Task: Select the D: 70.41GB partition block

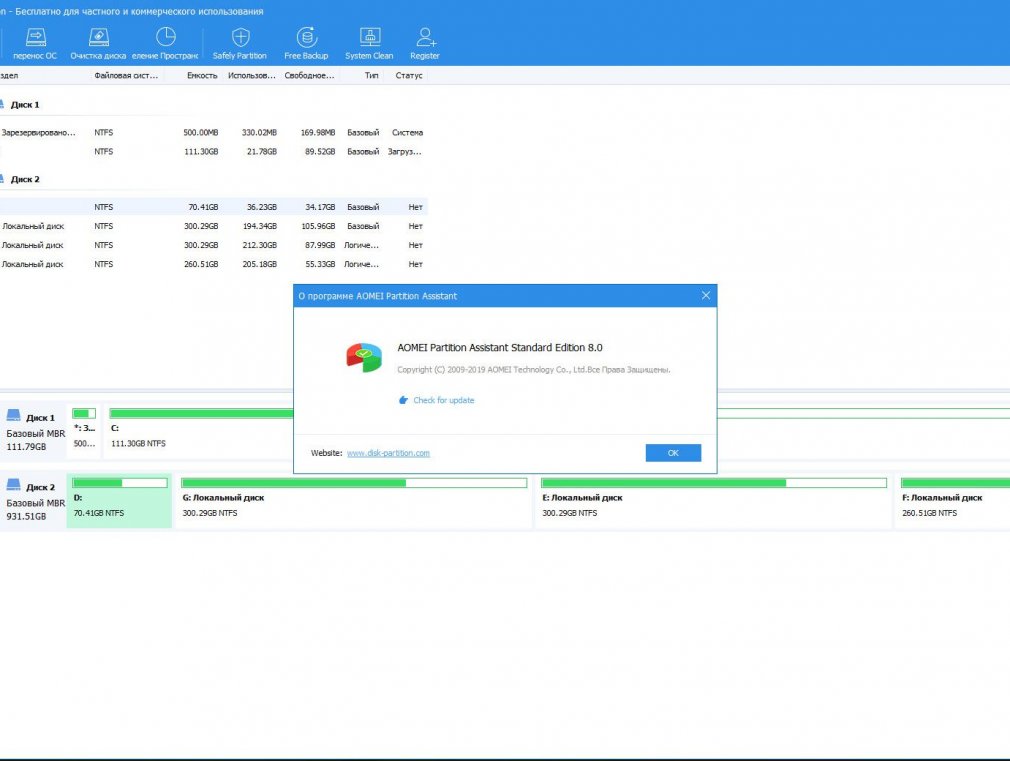Action: [119, 501]
